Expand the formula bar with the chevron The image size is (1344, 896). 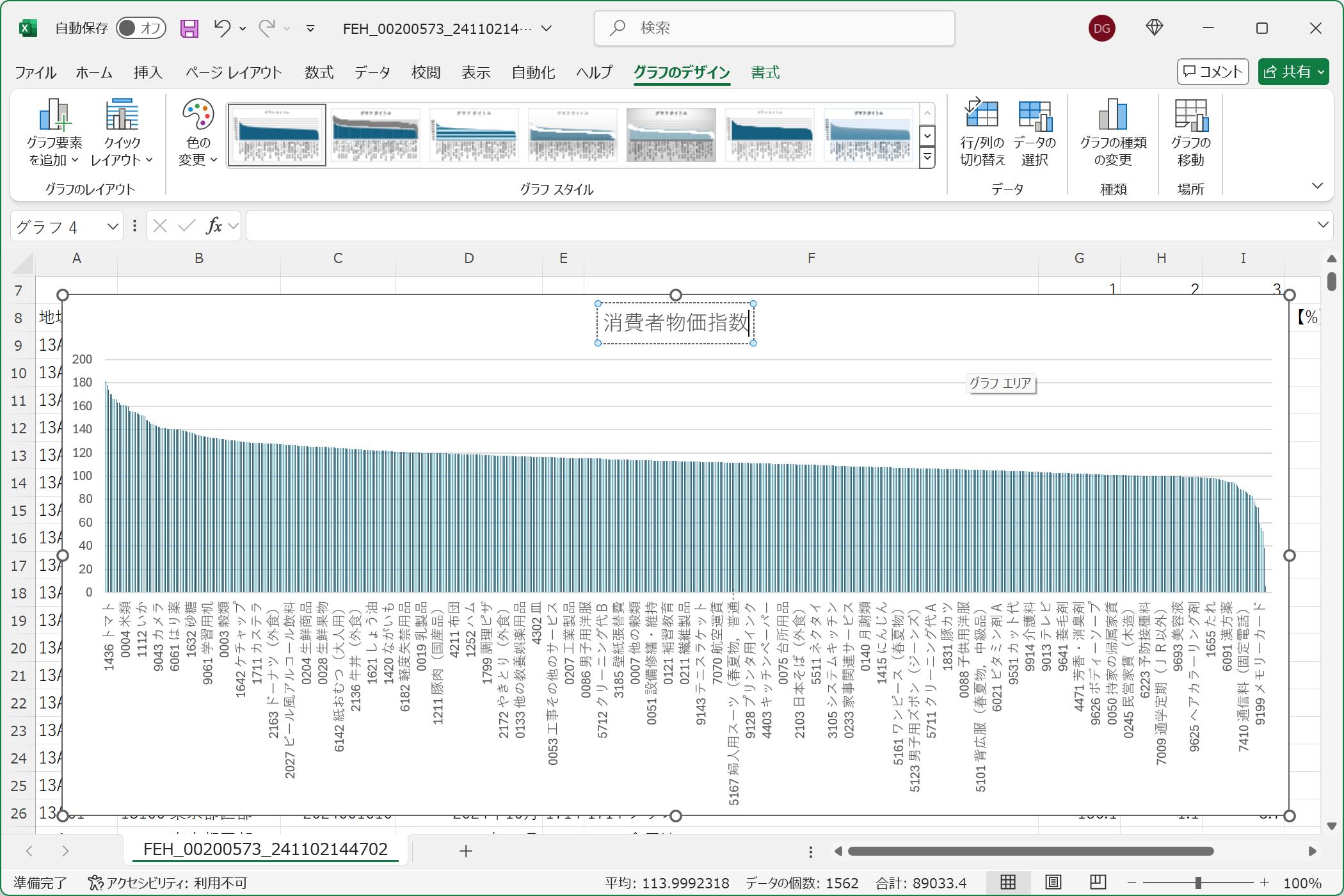pyautogui.click(x=1322, y=225)
